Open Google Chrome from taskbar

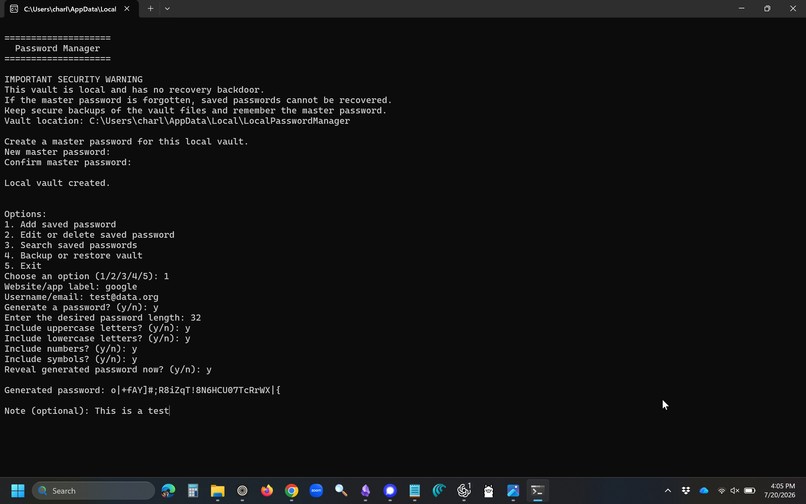(x=291, y=491)
